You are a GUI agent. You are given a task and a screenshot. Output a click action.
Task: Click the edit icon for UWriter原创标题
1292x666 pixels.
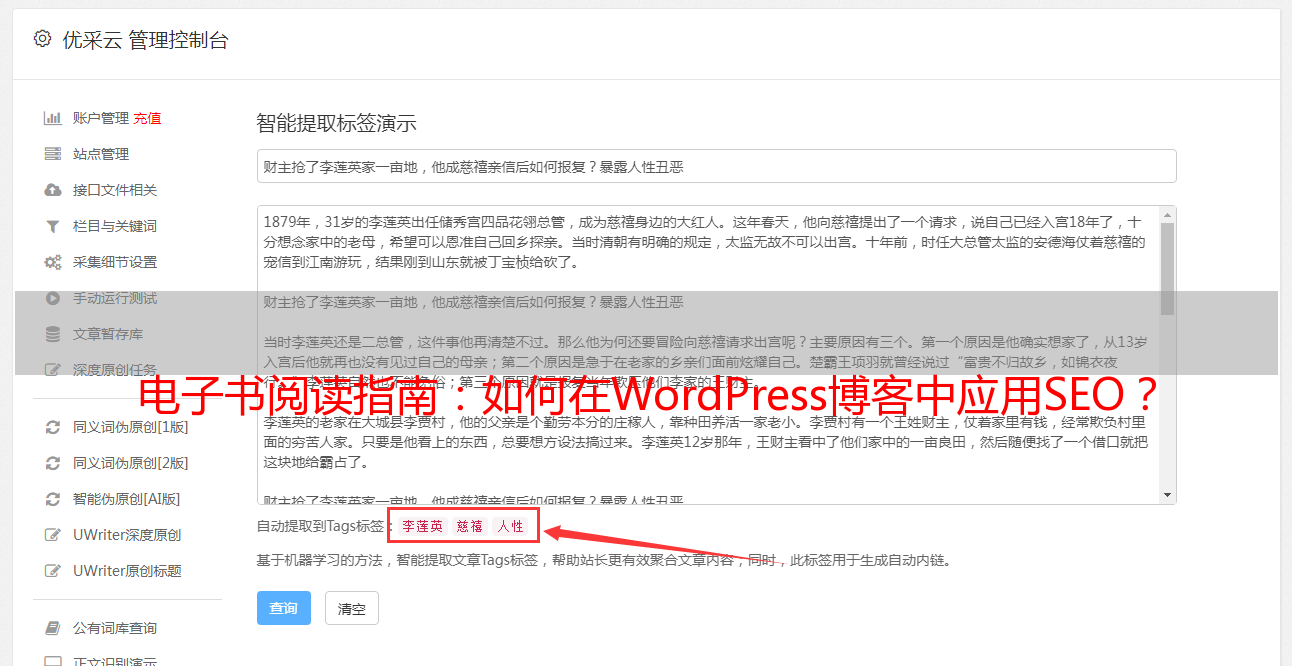coord(53,571)
